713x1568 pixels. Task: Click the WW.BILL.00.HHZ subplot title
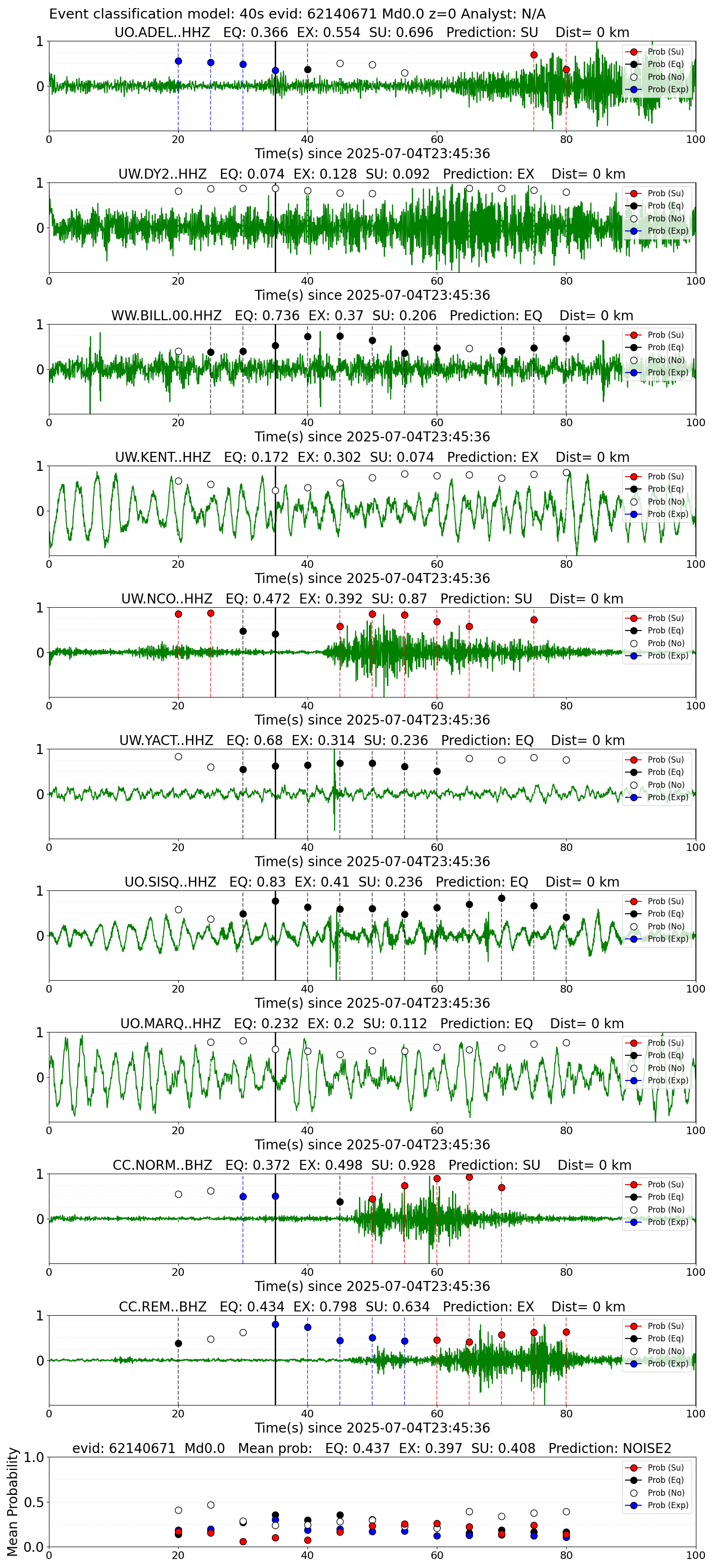pyautogui.click(x=371, y=316)
